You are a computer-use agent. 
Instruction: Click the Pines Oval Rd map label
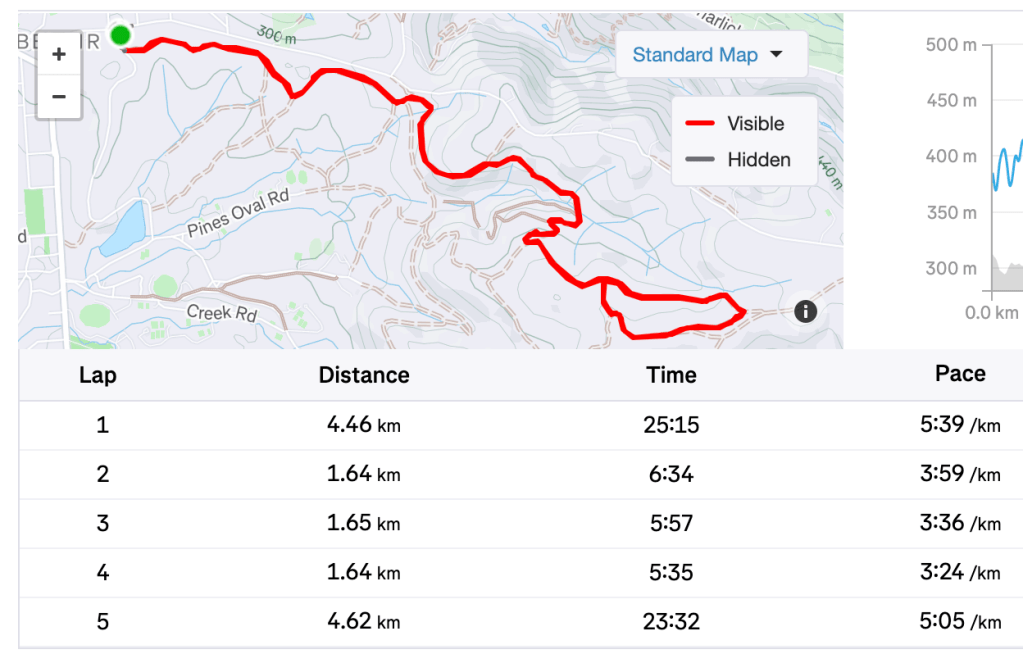pos(237,214)
